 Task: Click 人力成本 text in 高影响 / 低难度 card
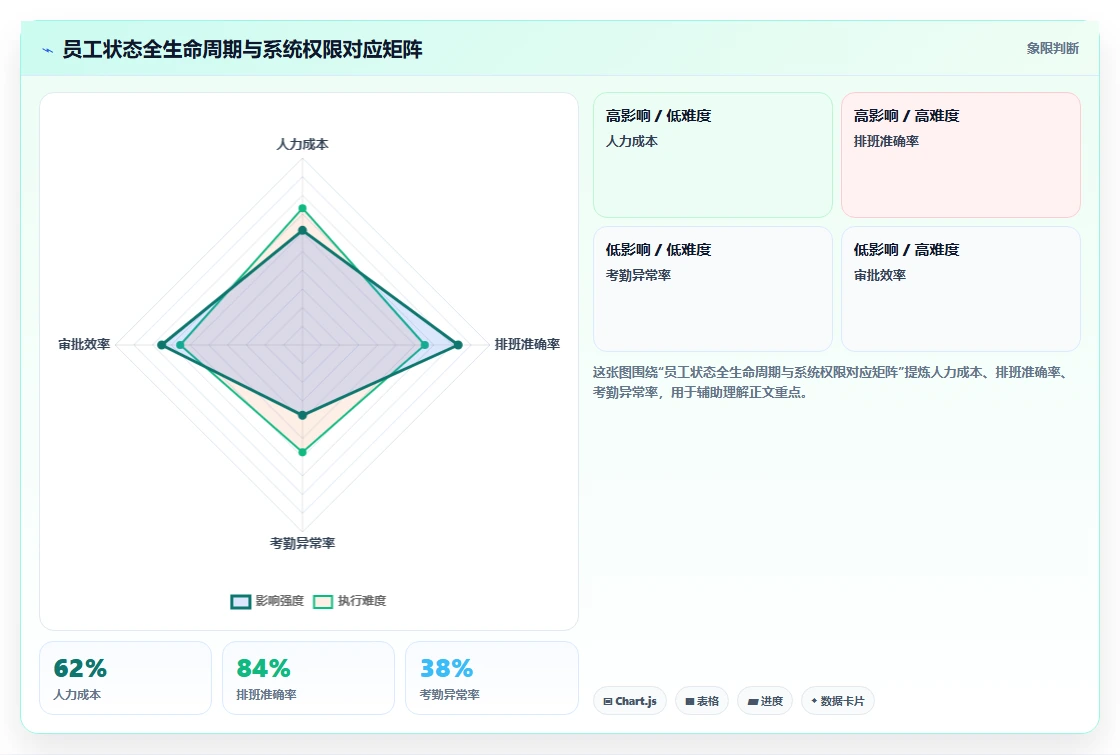631,141
